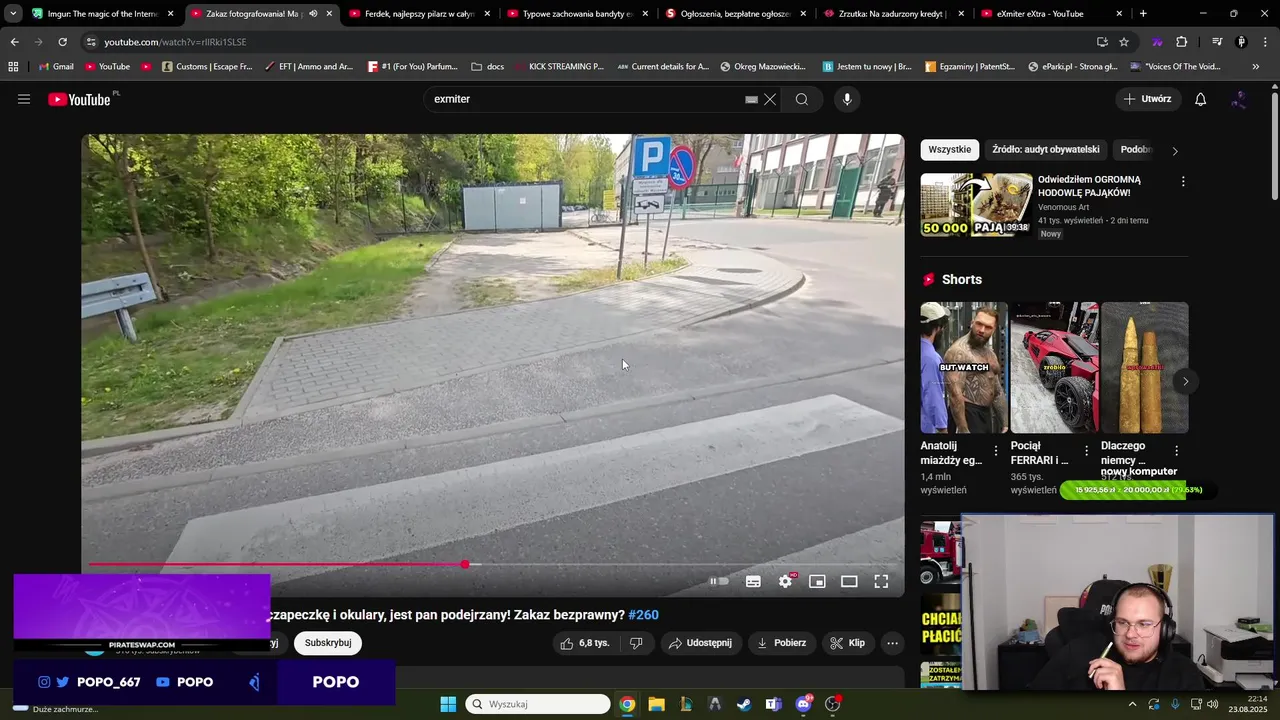Open options for the Venomous Art video
Image resolution: width=1280 pixels, height=720 pixels.
tap(1183, 182)
